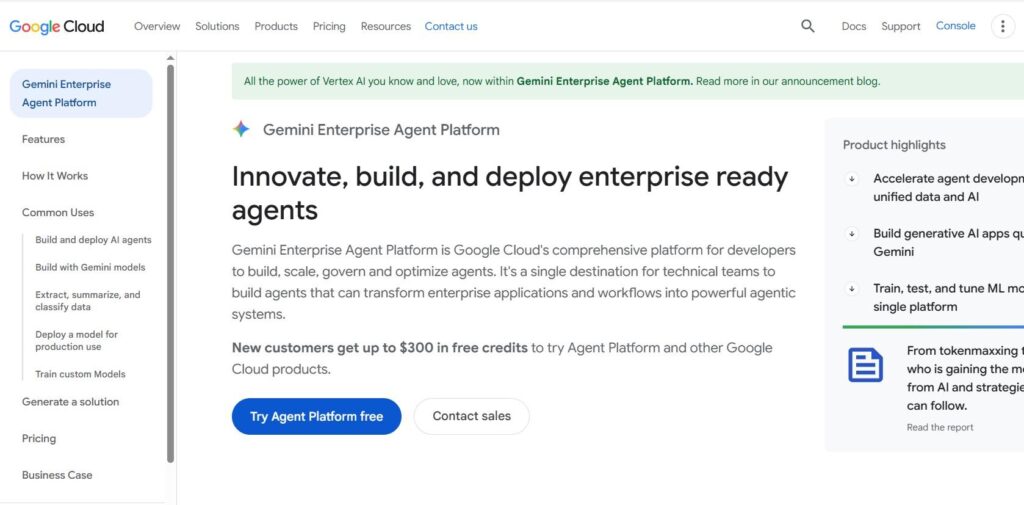Open the search magnifier icon
The width and height of the screenshot is (1024, 505).
pyautogui.click(x=808, y=26)
